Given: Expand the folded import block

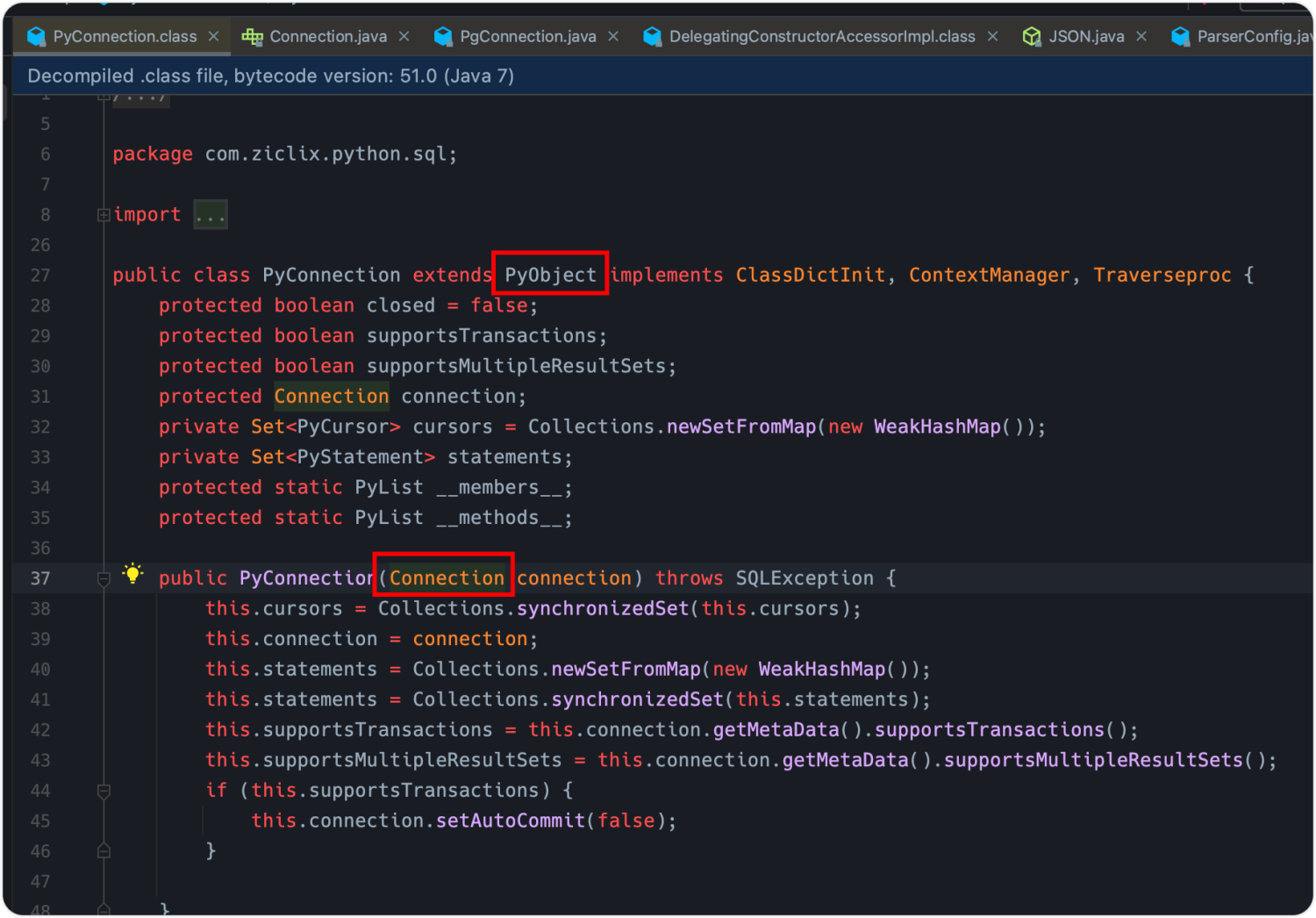Looking at the screenshot, I should tap(104, 215).
